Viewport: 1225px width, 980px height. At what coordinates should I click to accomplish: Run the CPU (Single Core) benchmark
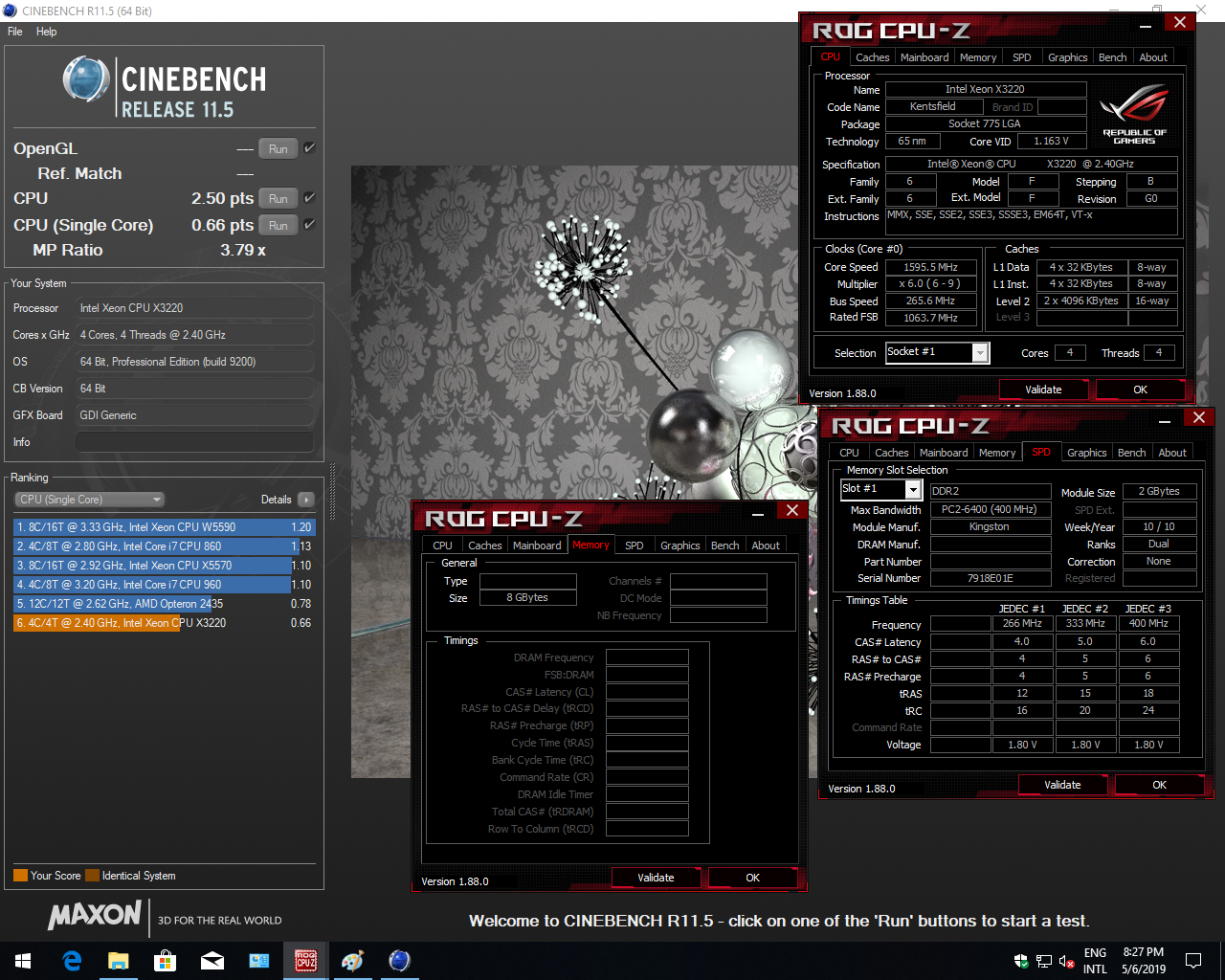[278, 225]
